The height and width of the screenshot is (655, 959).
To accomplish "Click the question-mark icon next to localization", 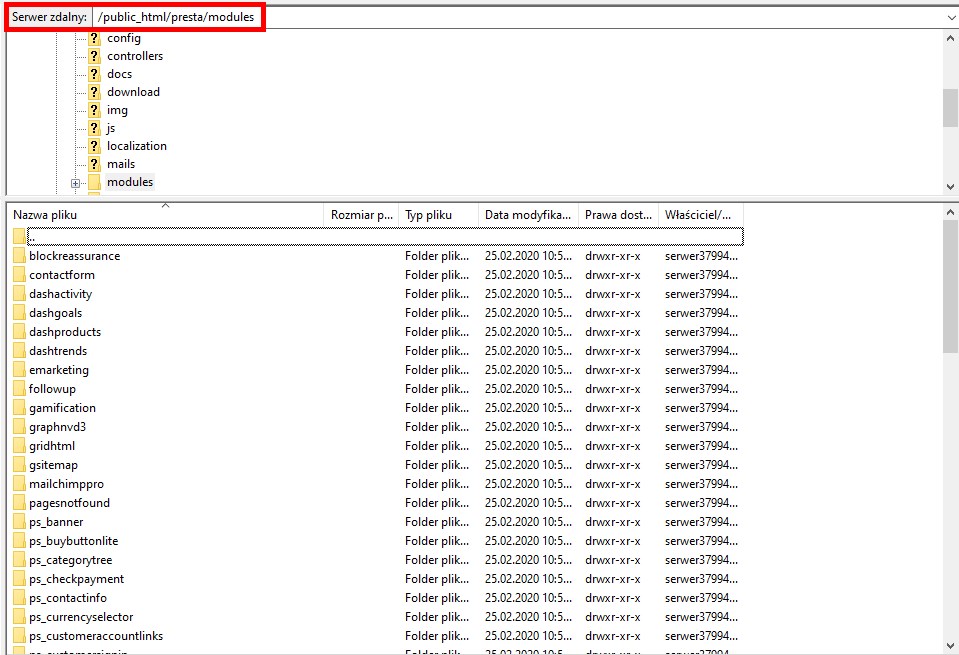I will pyautogui.click(x=94, y=146).
